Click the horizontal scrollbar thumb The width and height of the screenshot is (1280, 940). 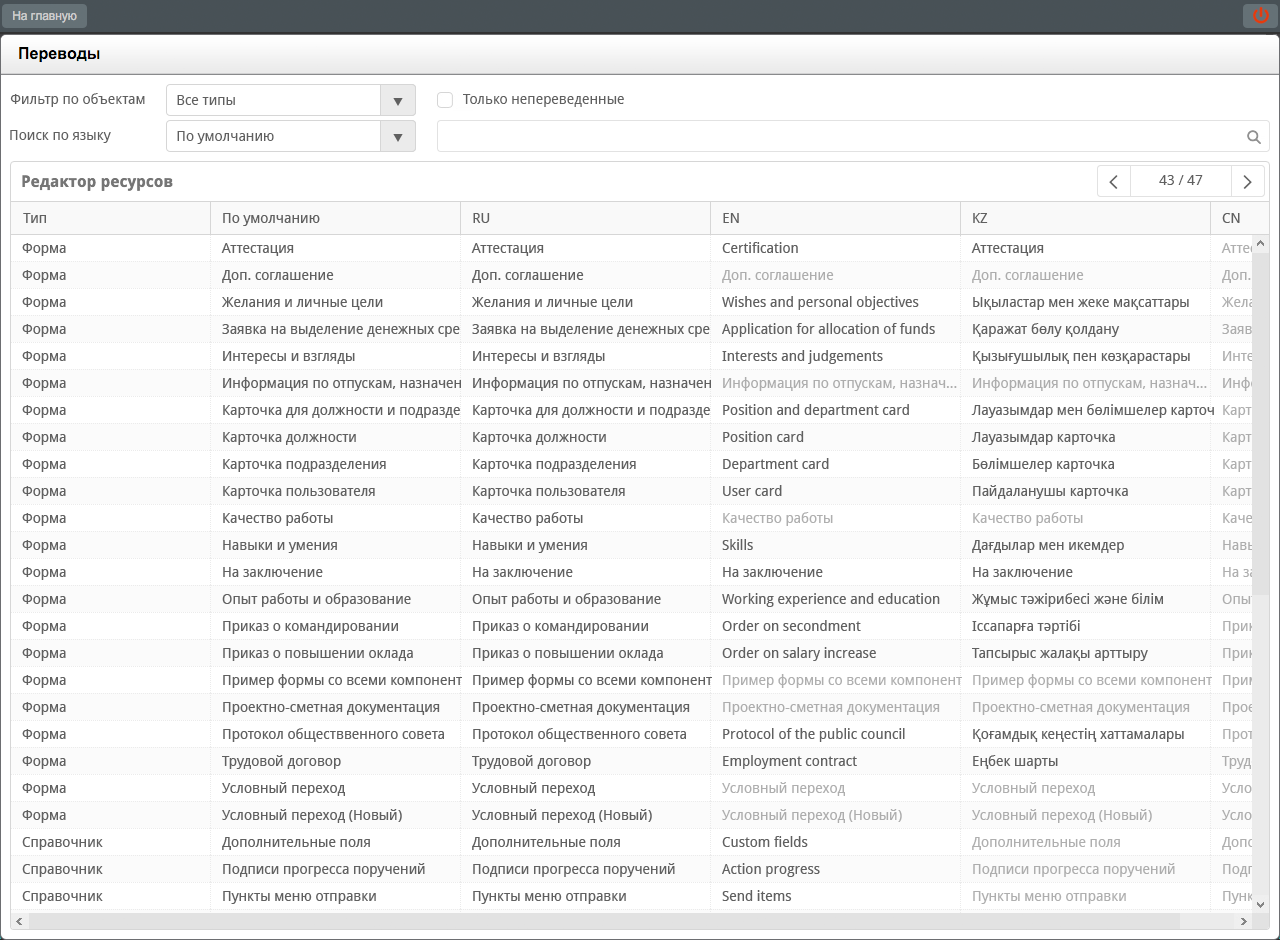click(x=603, y=921)
